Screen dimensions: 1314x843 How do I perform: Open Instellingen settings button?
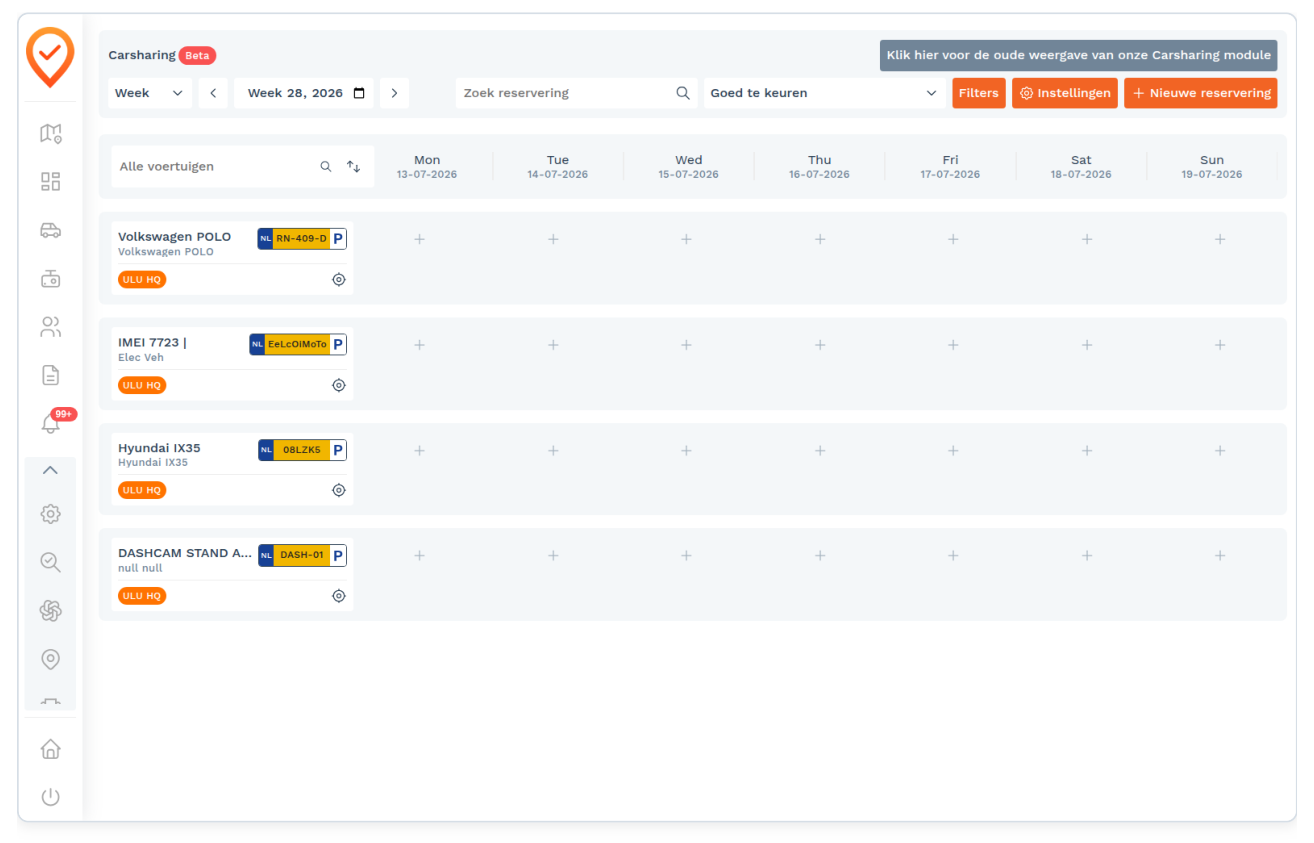click(1065, 93)
